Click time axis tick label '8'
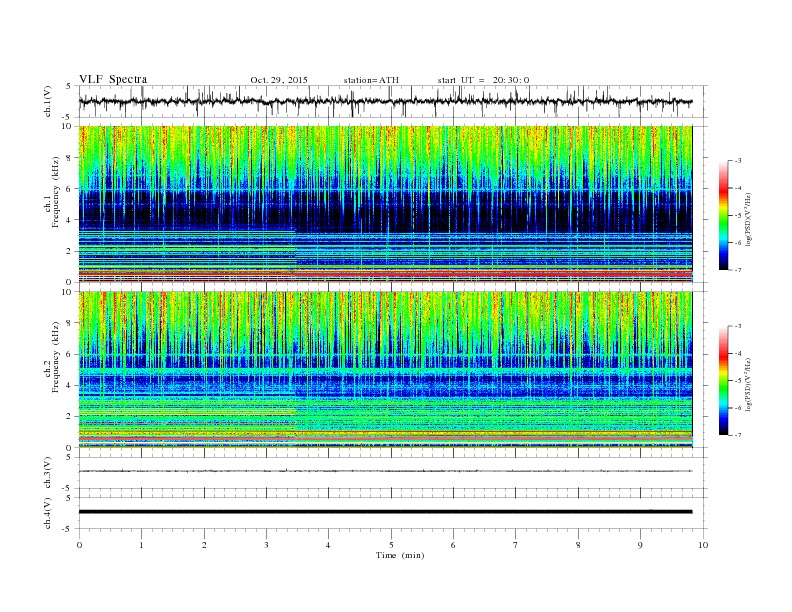The width and height of the screenshot is (792, 612). pyautogui.click(x=578, y=545)
